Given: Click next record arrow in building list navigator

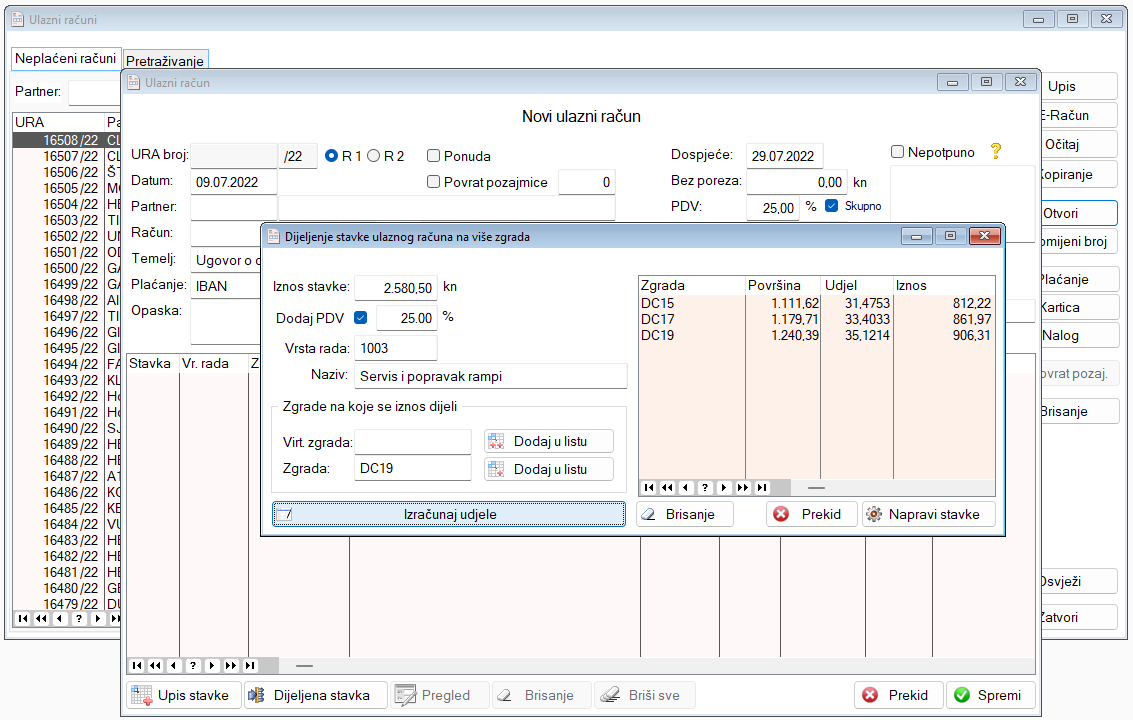Looking at the screenshot, I should coord(724,487).
